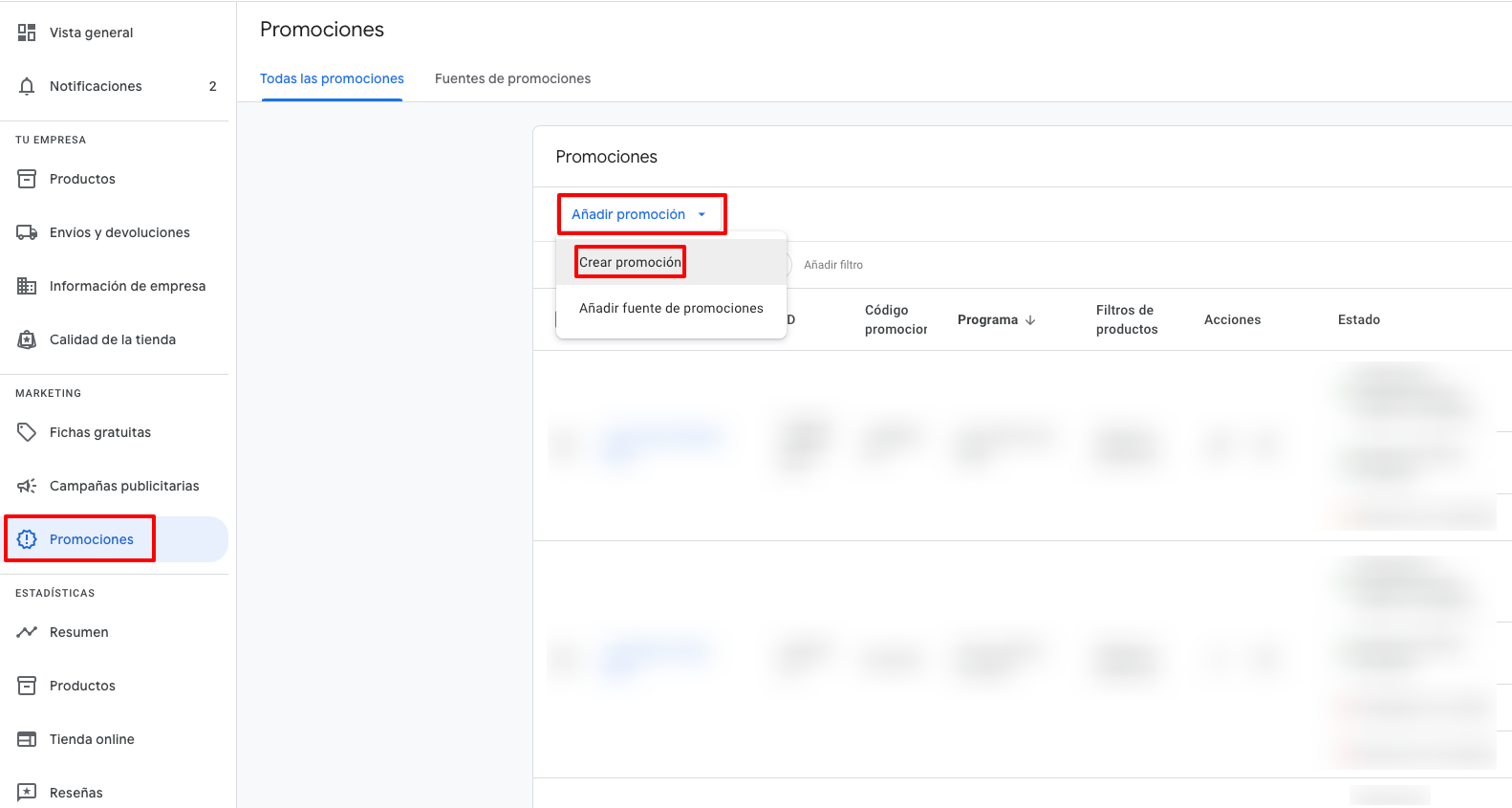The image size is (1512, 808).
Task: Click the notifications count badge 2
Action: pyautogui.click(x=212, y=86)
